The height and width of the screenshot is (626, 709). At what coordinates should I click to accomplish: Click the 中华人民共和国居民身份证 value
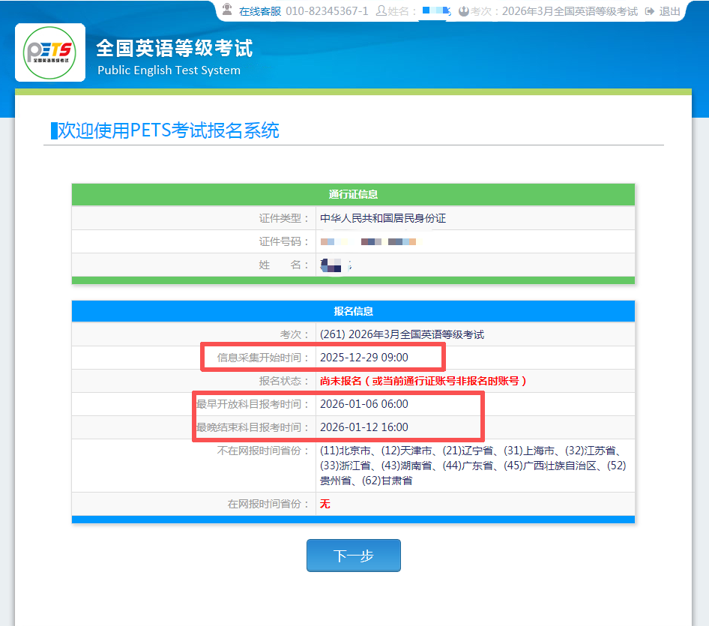tap(381, 218)
